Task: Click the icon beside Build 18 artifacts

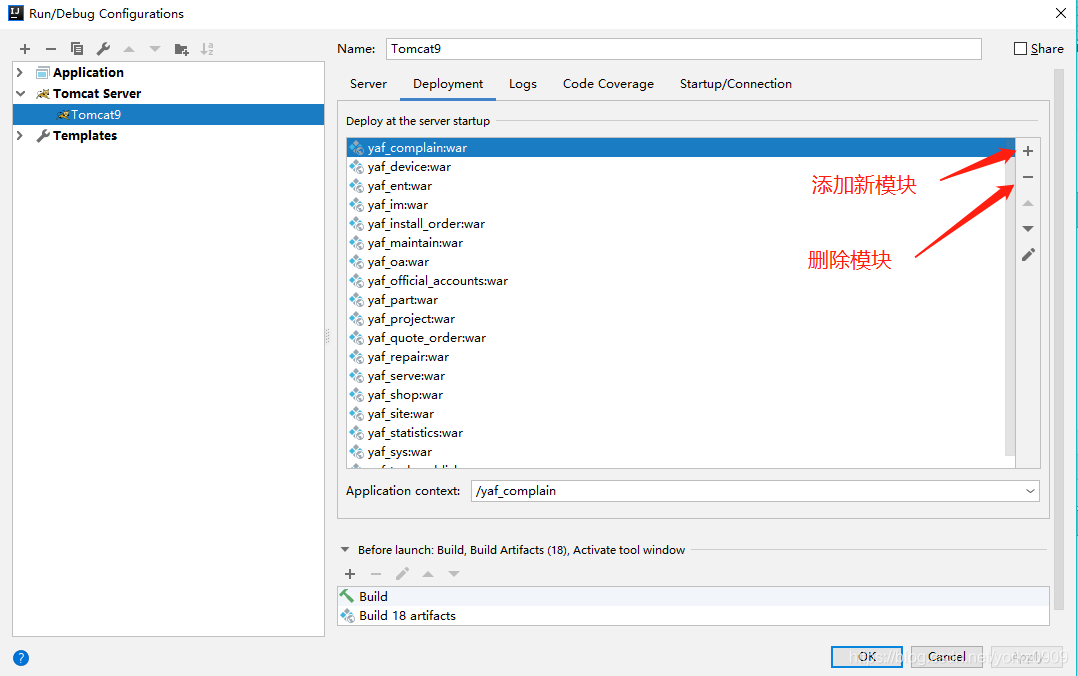Action: [347, 615]
